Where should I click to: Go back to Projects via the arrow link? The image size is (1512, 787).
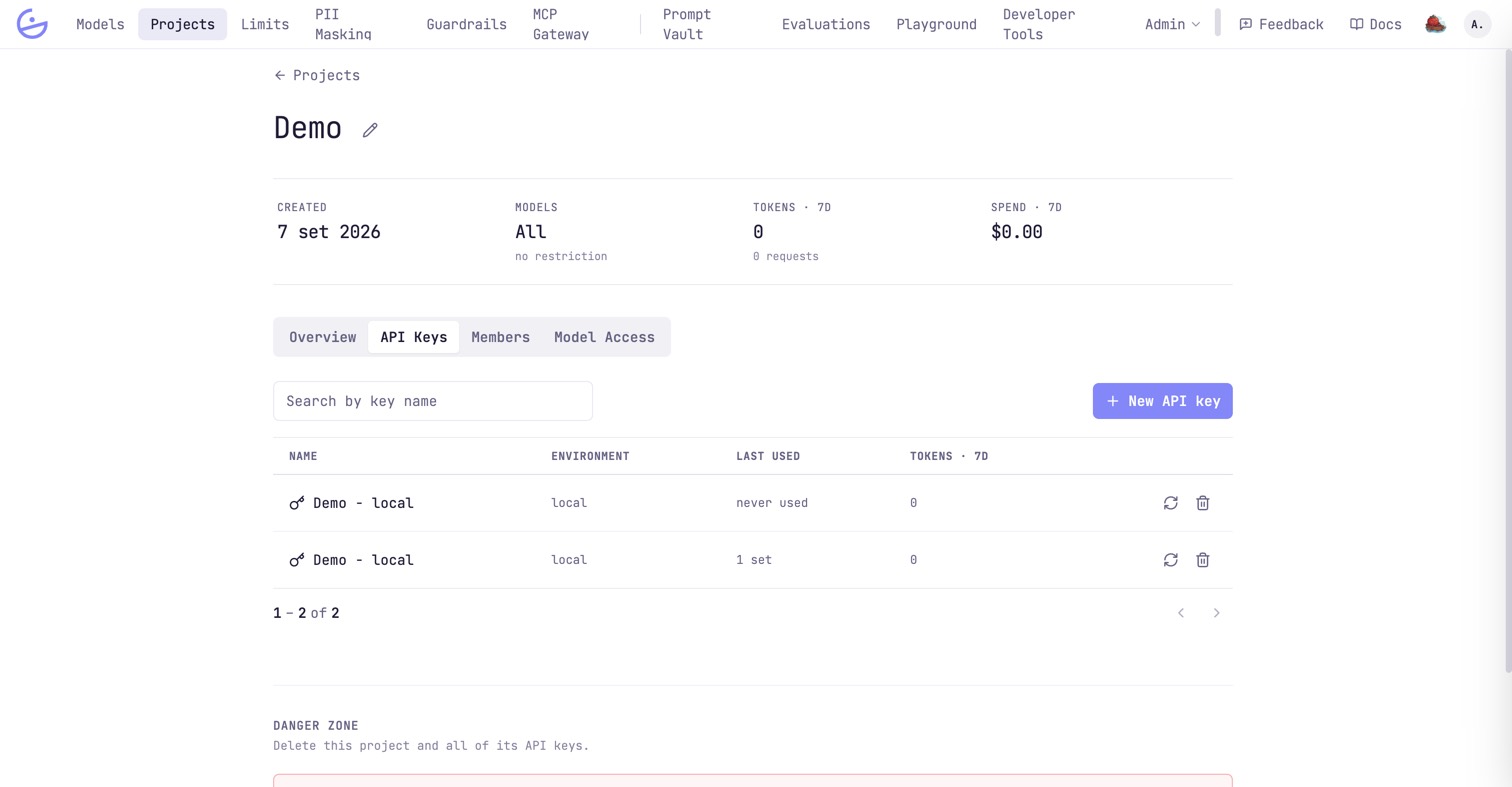pos(317,75)
